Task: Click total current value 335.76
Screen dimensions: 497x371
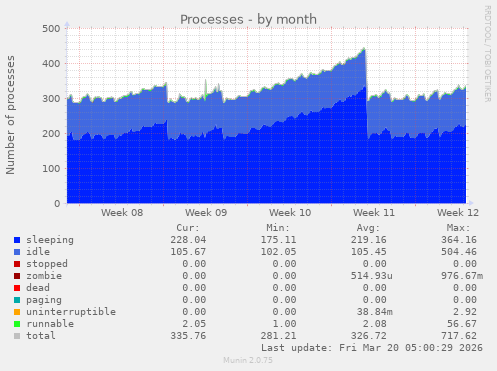Action: tap(188, 336)
